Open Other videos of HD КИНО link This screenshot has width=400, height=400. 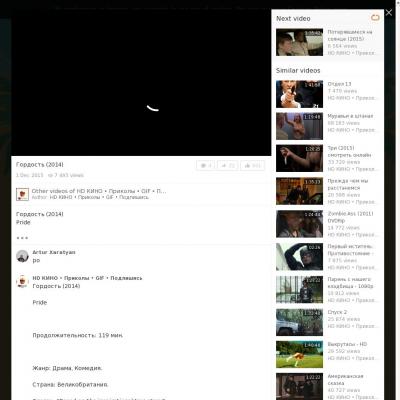pos(99,191)
